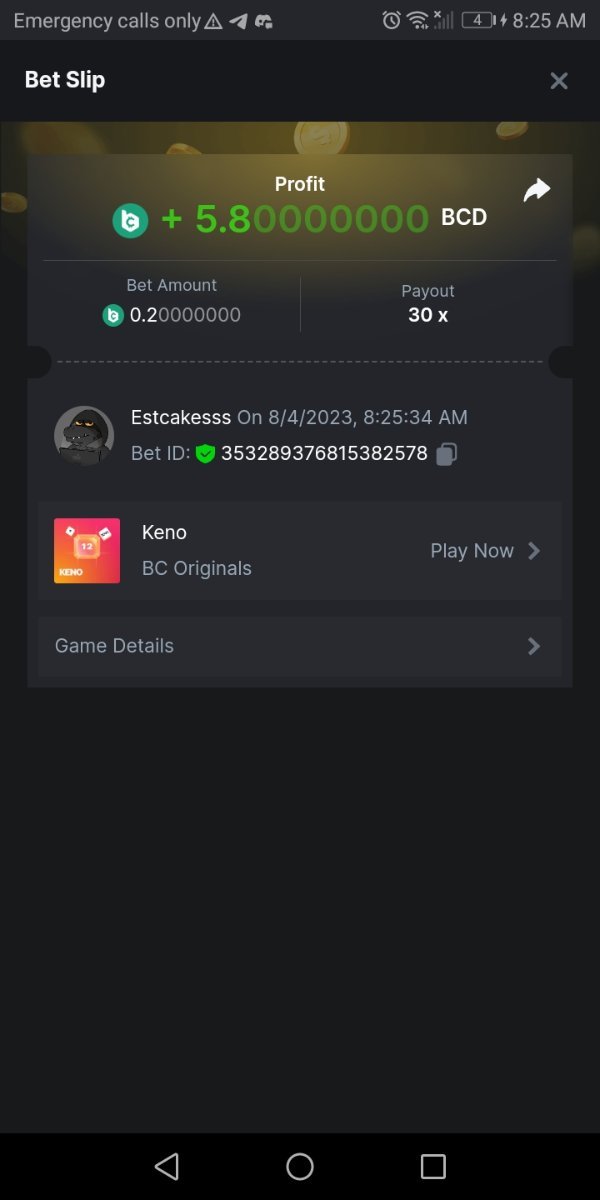Tap the BCD coin icon beside profit
Viewport: 600px width, 1200px height.
130,220
